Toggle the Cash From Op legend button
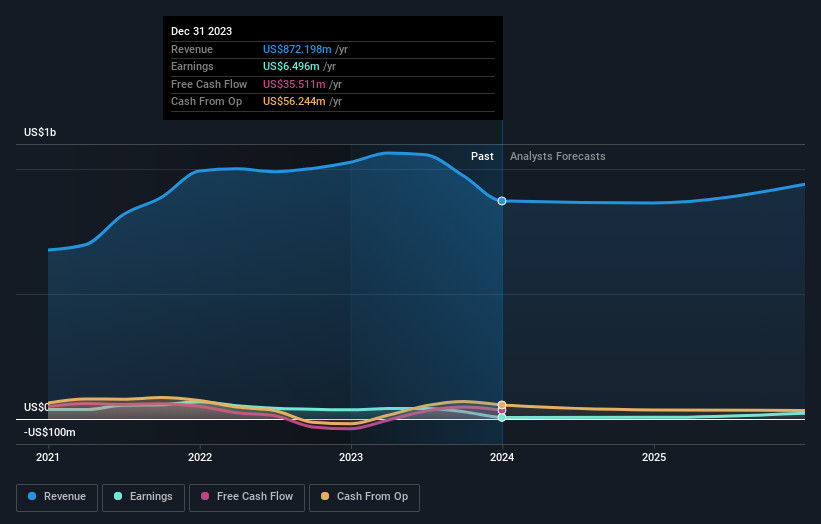The image size is (821, 524). (364, 497)
